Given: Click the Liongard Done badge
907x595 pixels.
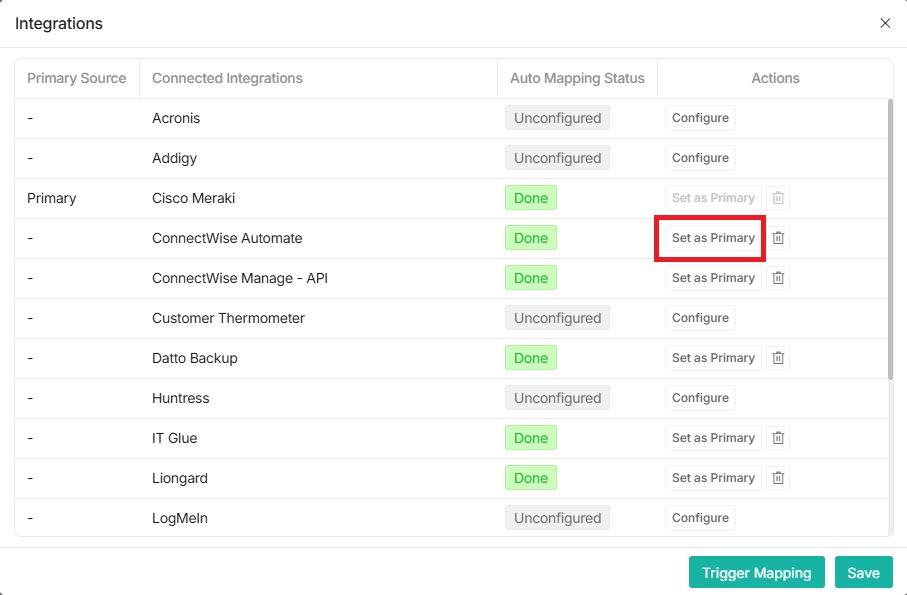Looking at the screenshot, I should pyautogui.click(x=530, y=478).
